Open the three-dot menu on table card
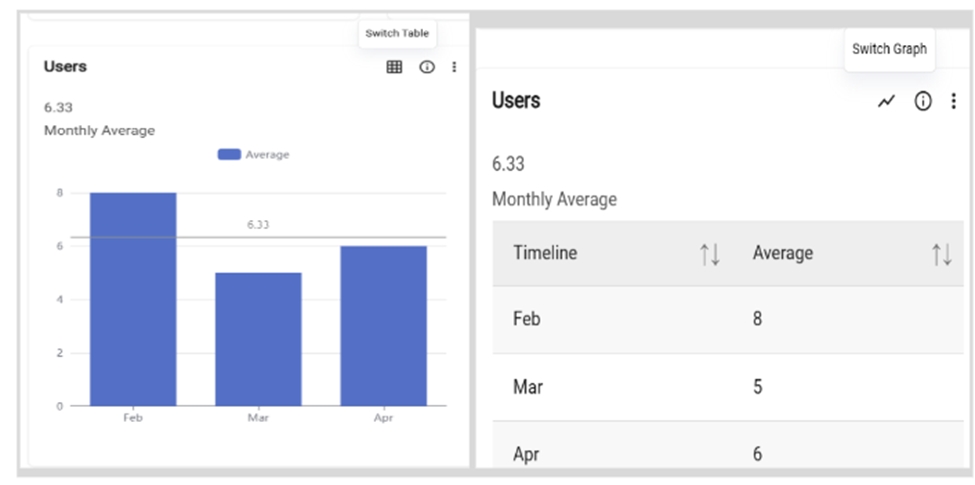The width and height of the screenshot is (975, 485). (953, 101)
